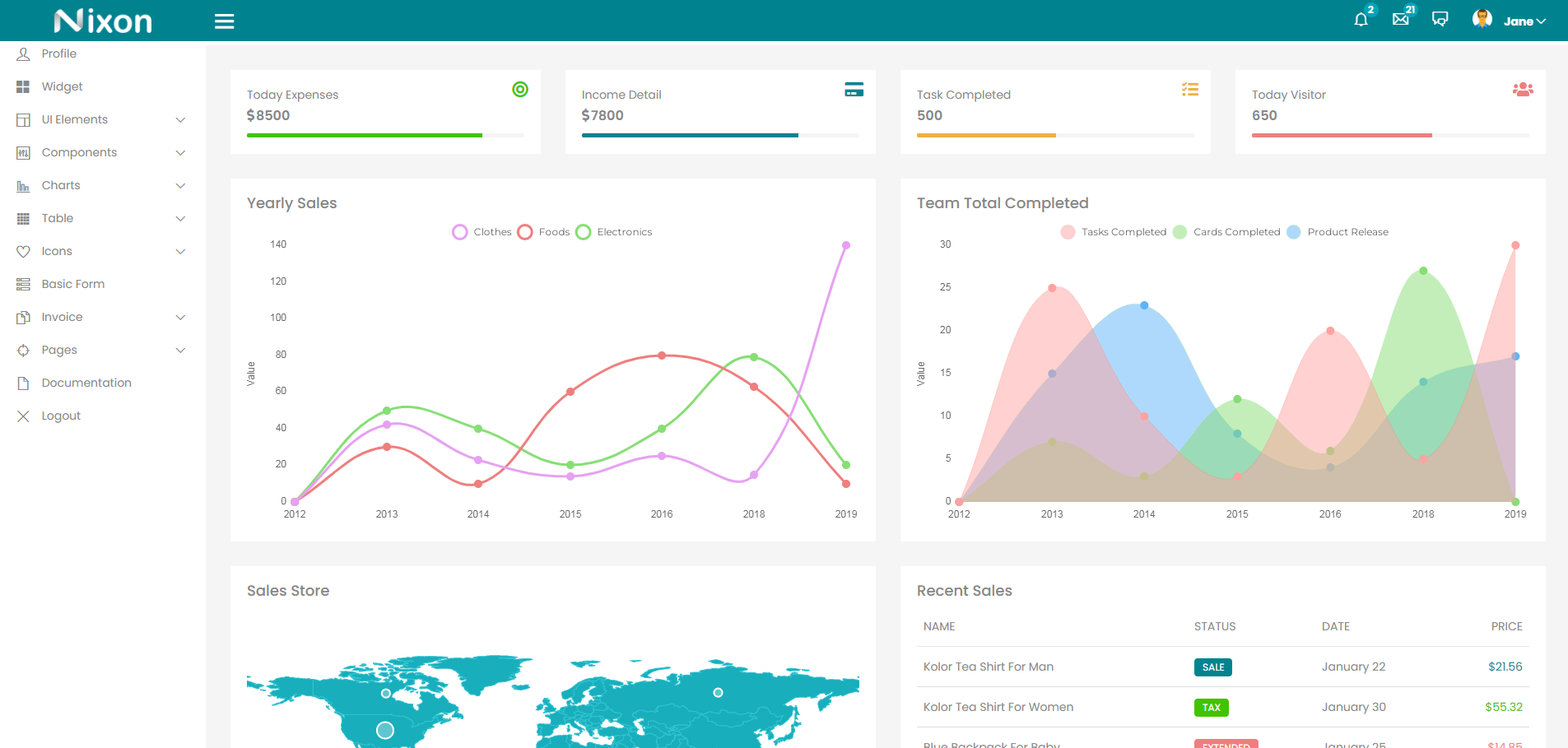1568x748 pixels.
Task: Open the Widget sidebar item
Action: click(62, 86)
